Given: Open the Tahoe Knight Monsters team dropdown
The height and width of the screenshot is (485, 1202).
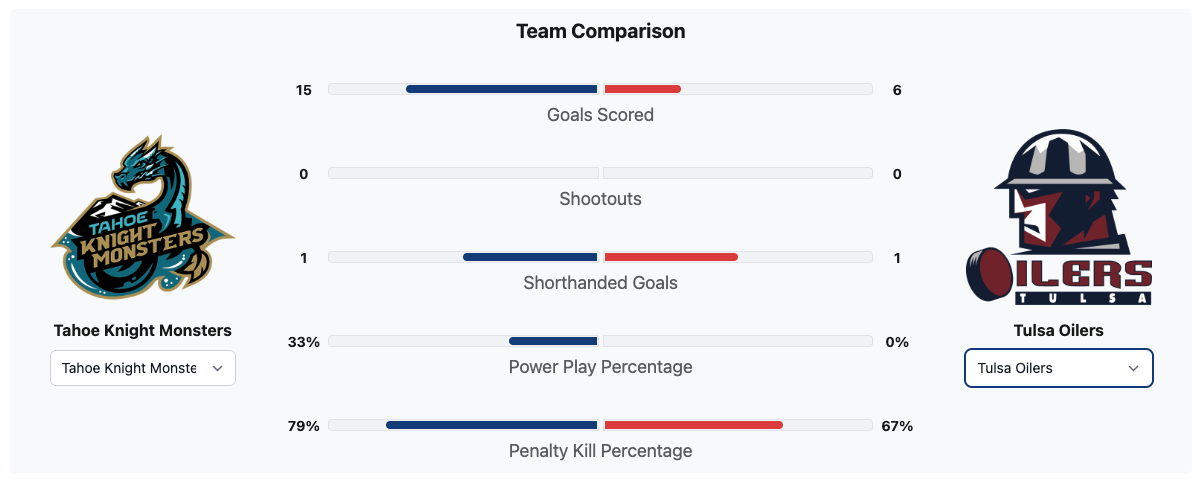Looking at the screenshot, I should (x=143, y=368).
